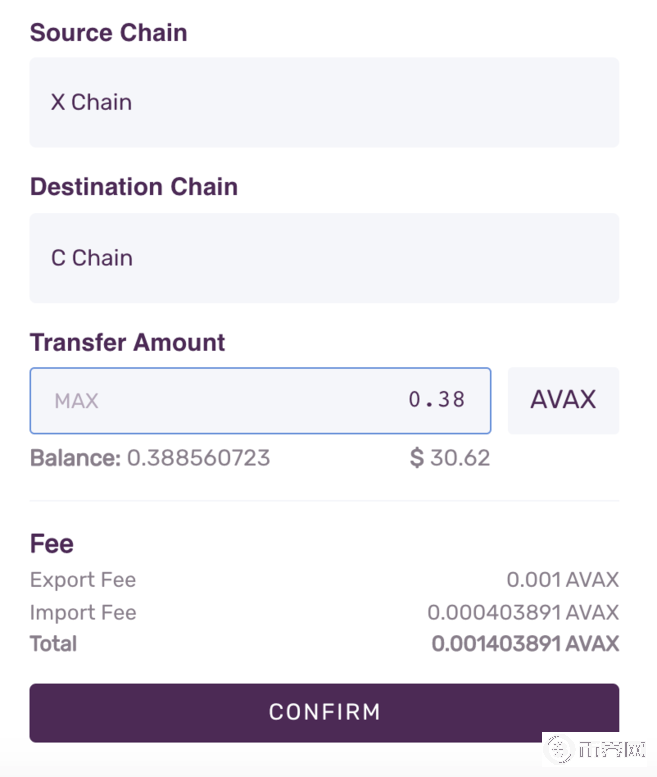Click the Fee section heading
Image resolution: width=657 pixels, height=777 pixels.
click(x=52, y=544)
